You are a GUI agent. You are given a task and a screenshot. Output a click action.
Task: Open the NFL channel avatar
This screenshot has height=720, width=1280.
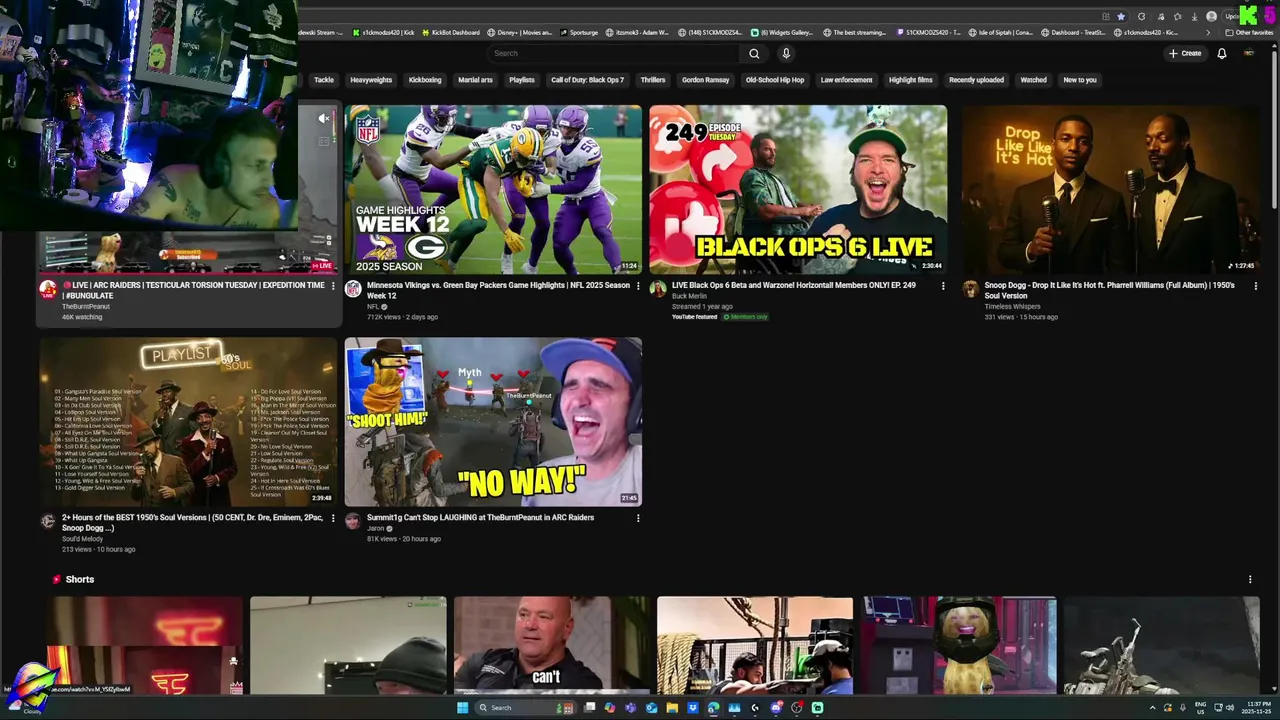click(353, 288)
